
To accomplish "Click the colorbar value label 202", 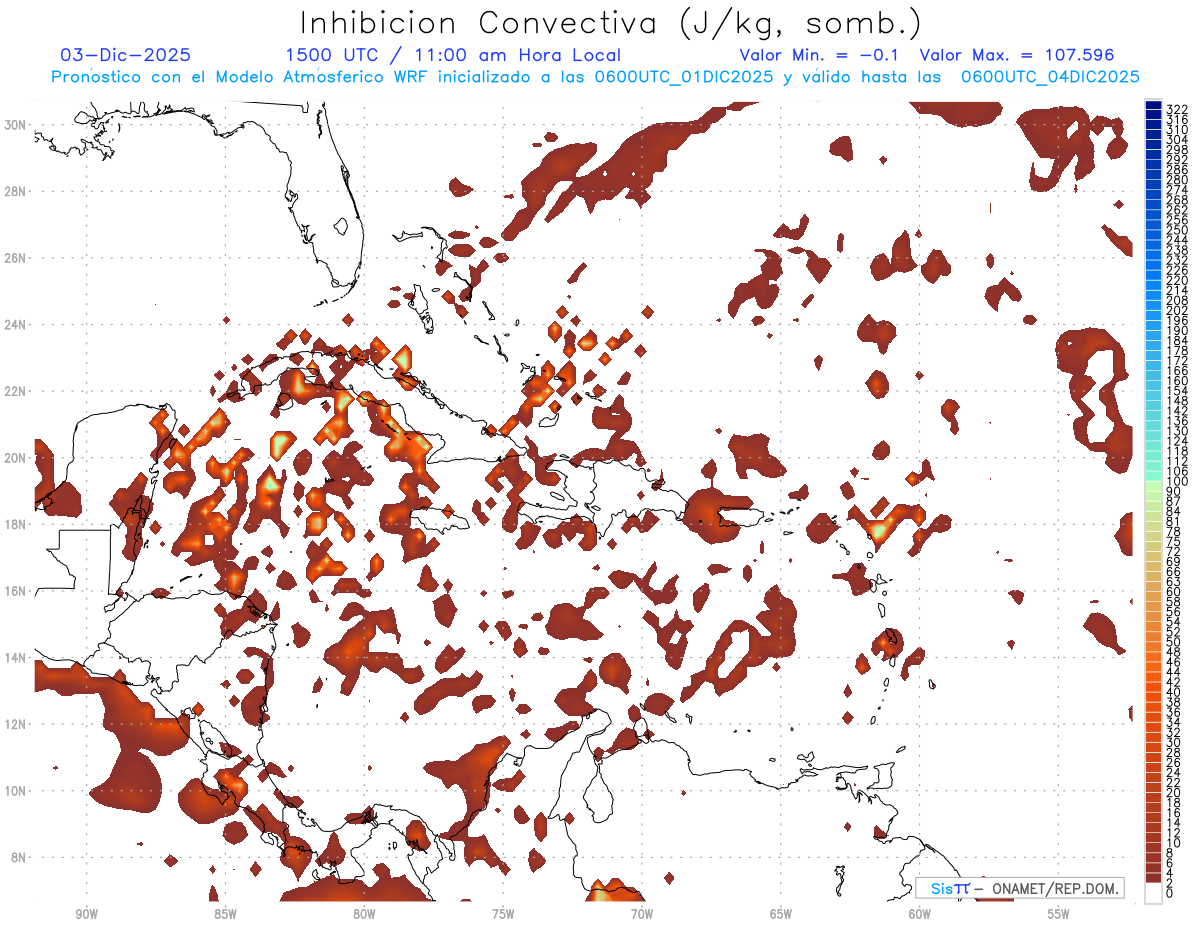I will pos(1176,310).
